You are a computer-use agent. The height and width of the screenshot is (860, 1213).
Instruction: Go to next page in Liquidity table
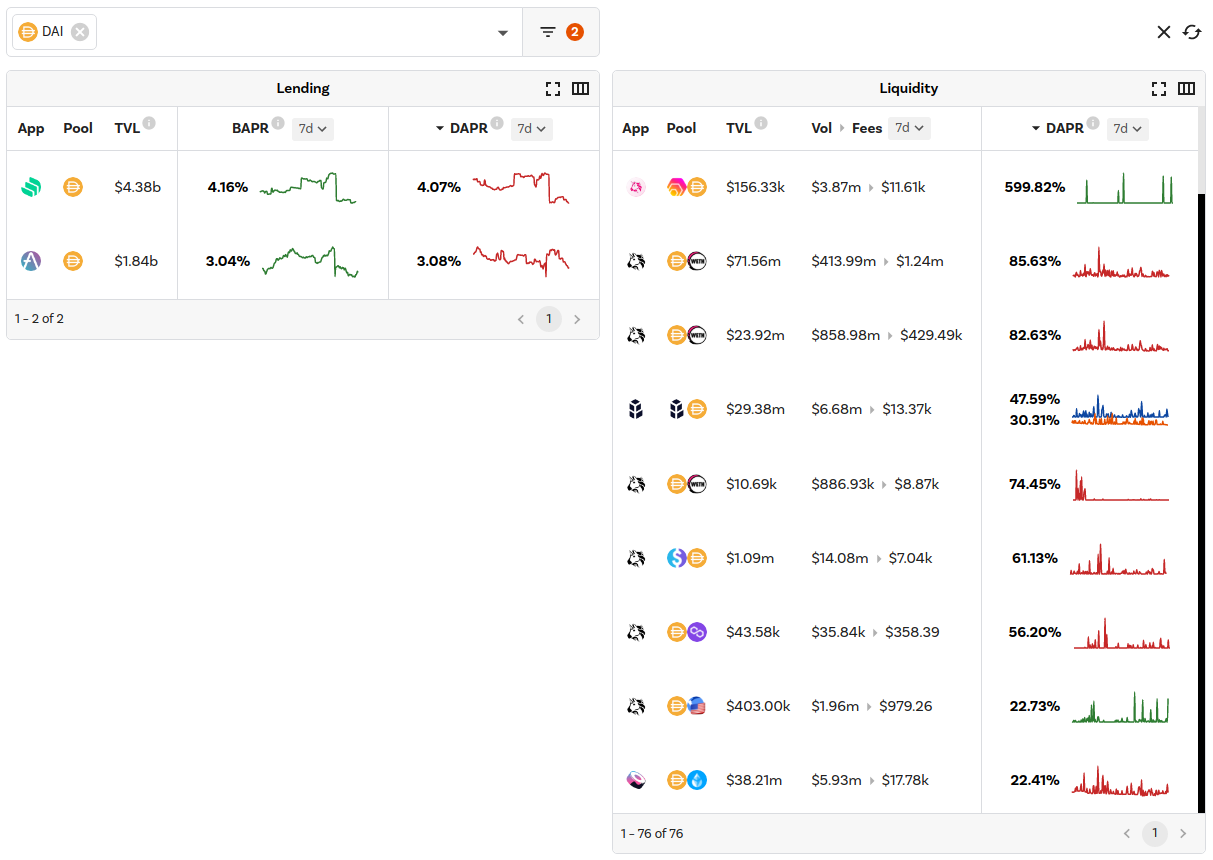(1183, 833)
